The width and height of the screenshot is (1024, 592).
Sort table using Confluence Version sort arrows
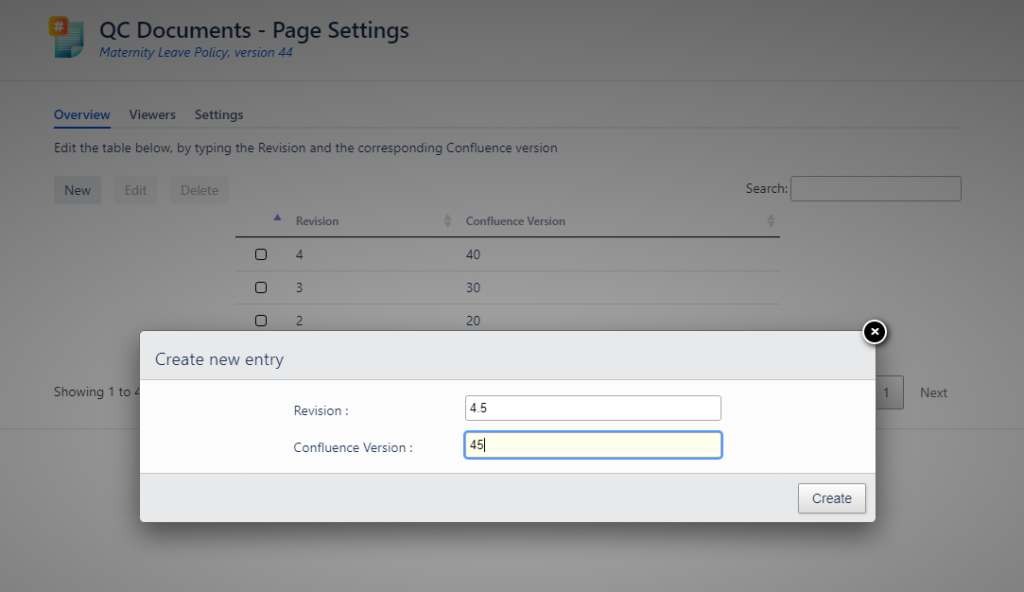770,221
